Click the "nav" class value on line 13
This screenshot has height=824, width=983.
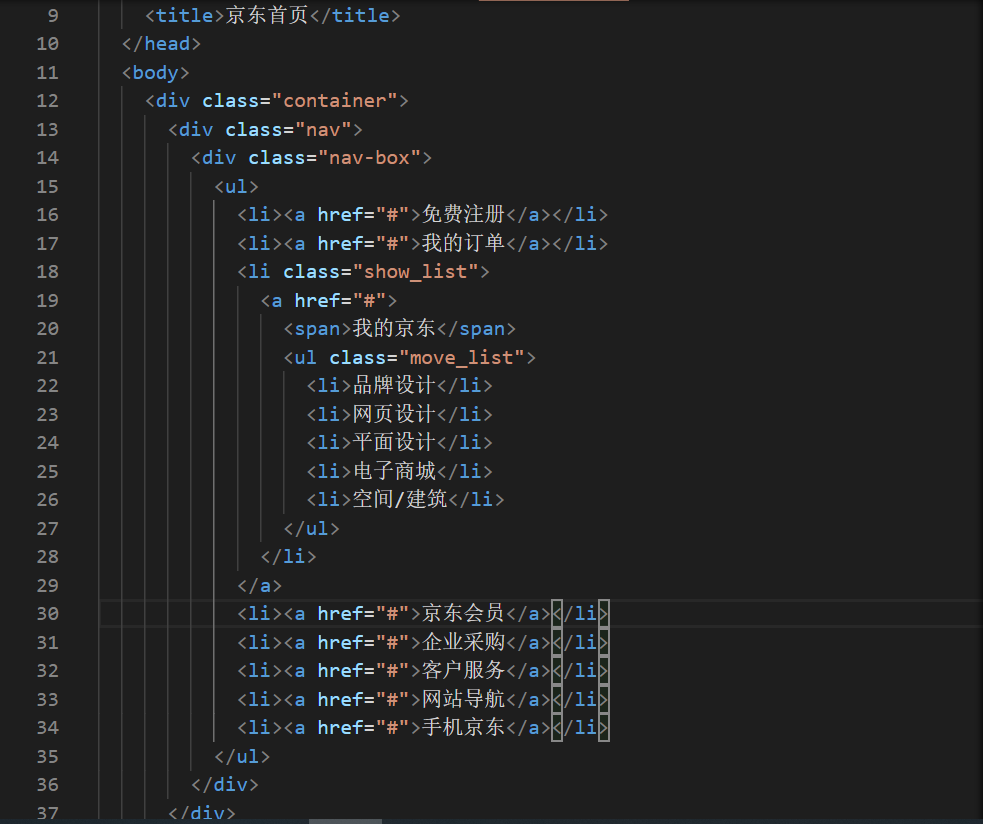[323, 130]
